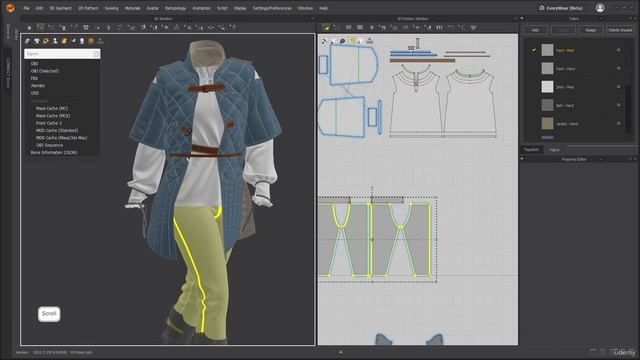The image size is (640, 360).
Task: Open the Retopology menu
Action: click(176, 8)
